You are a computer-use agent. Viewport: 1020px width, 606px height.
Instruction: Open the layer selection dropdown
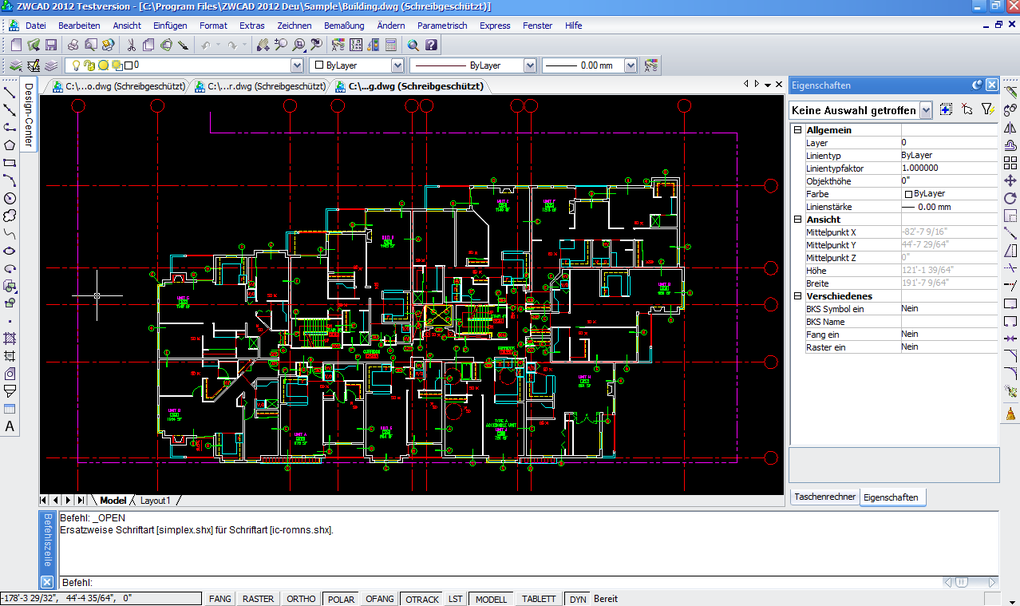click(296, 65)
